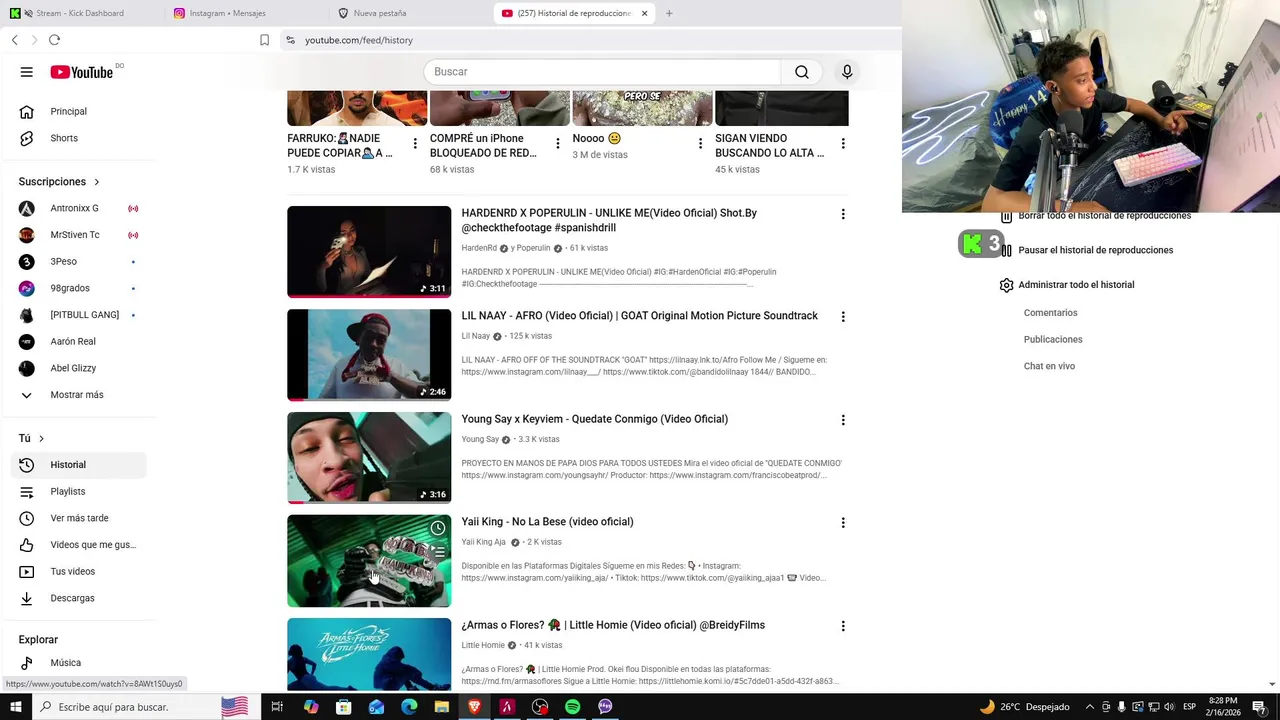Play LIL NAAY AFRO video thumbnail
Screen dimensions: 1280x720
[x=369, y=355]
